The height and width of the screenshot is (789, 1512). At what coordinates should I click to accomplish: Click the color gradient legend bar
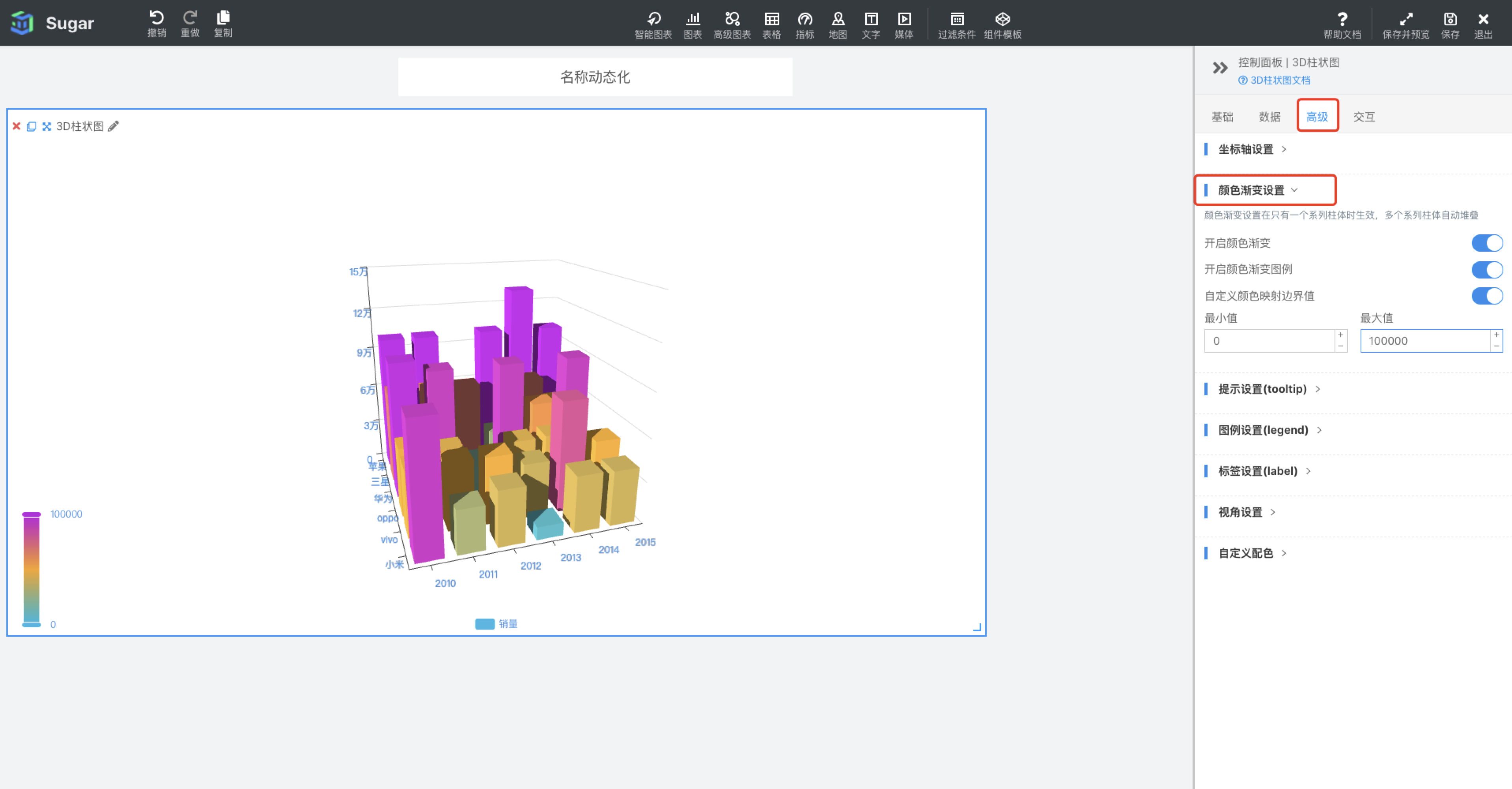pos(32,569)
